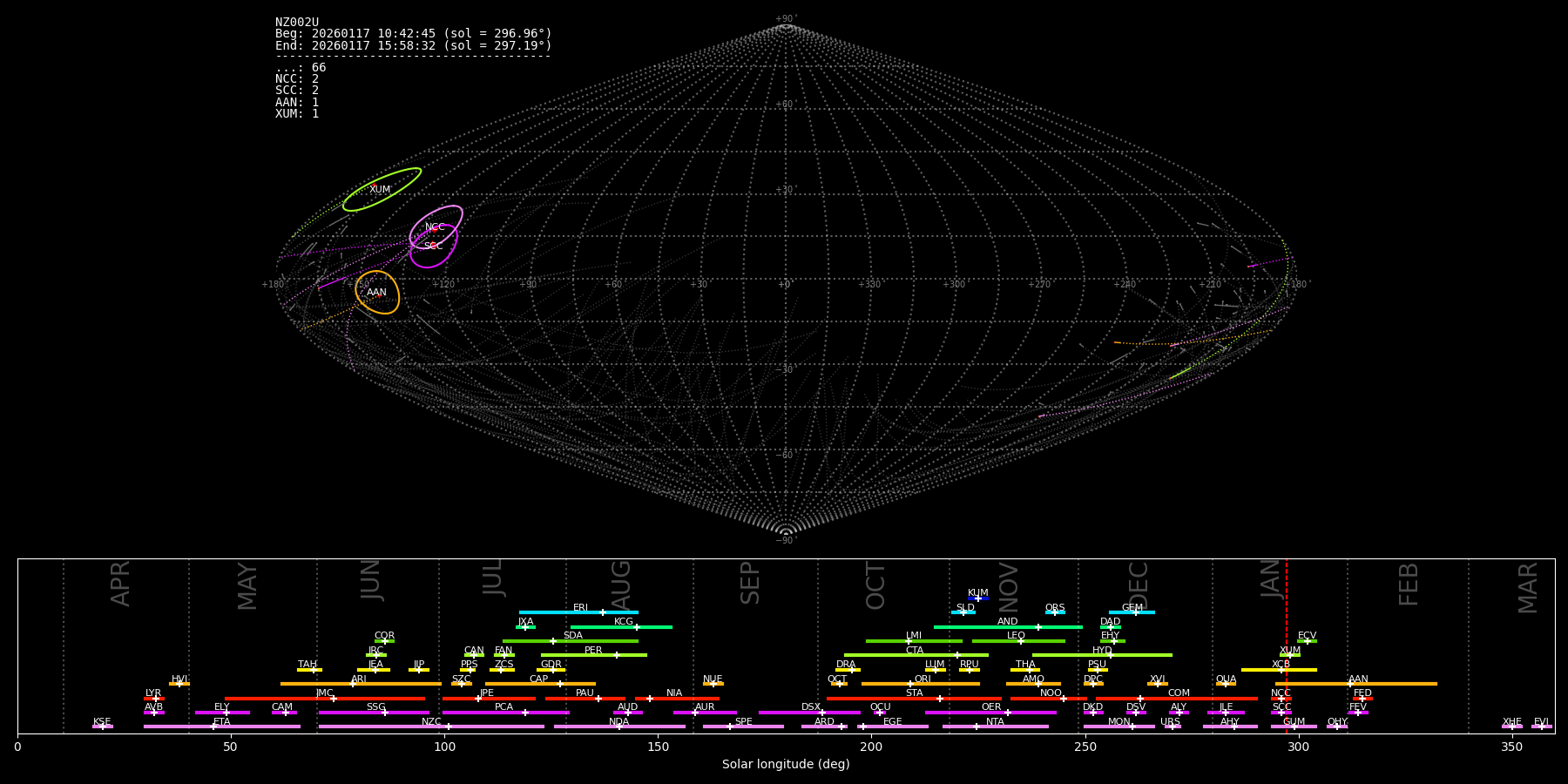Click the NDA shower label
1568x784 pixels.
(618, 722)
